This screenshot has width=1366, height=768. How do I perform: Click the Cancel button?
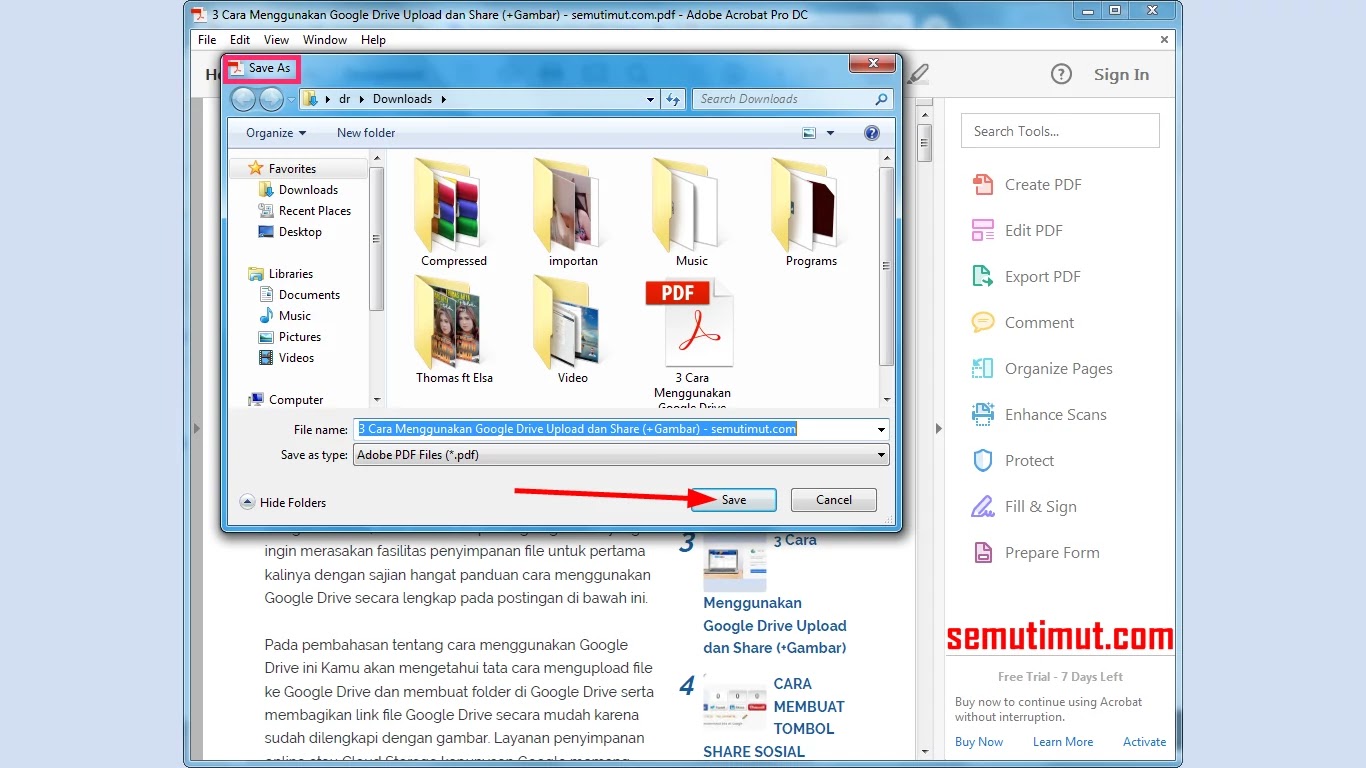834,500
